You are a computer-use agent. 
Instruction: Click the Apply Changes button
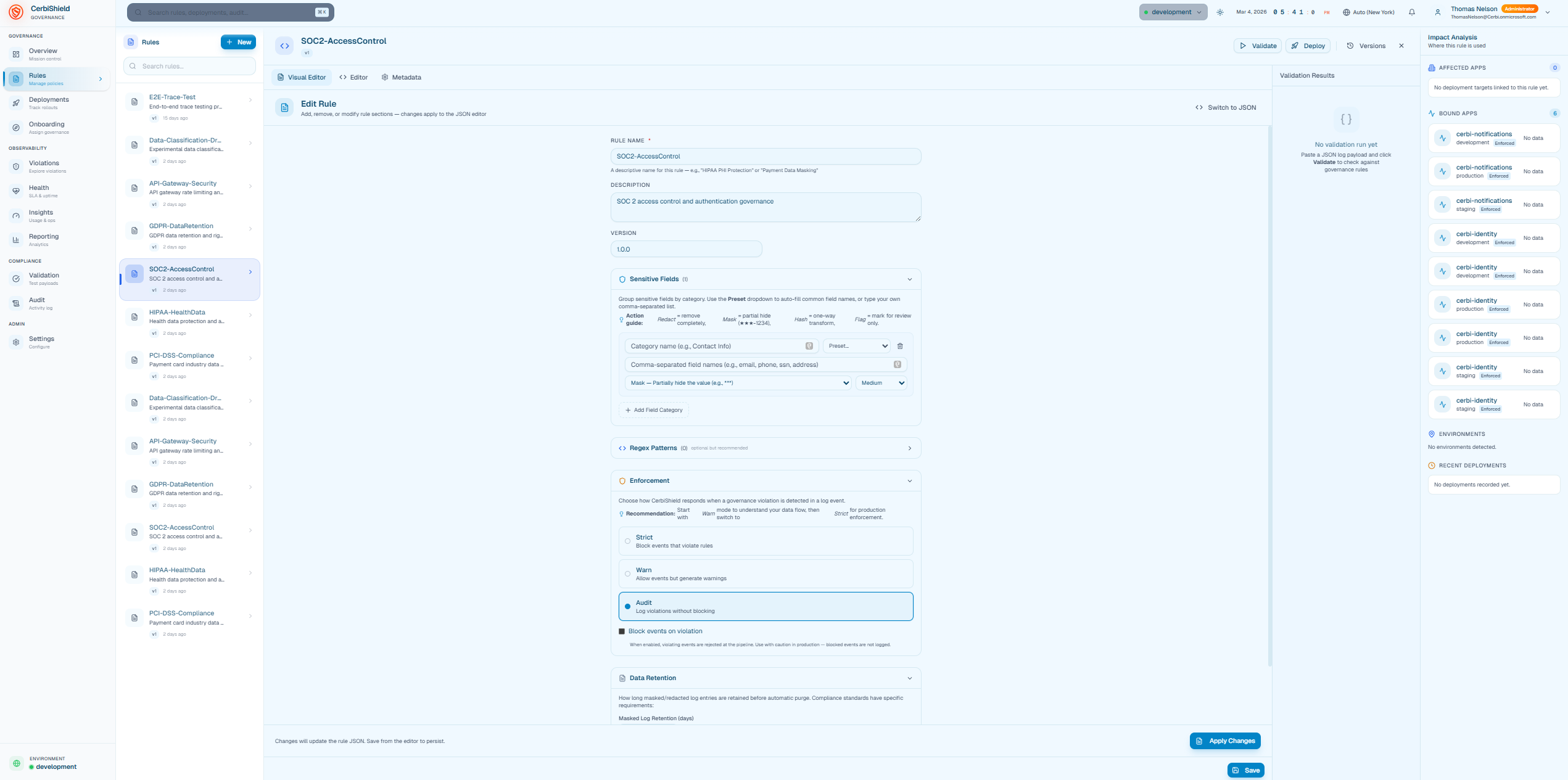point(1224,741)
